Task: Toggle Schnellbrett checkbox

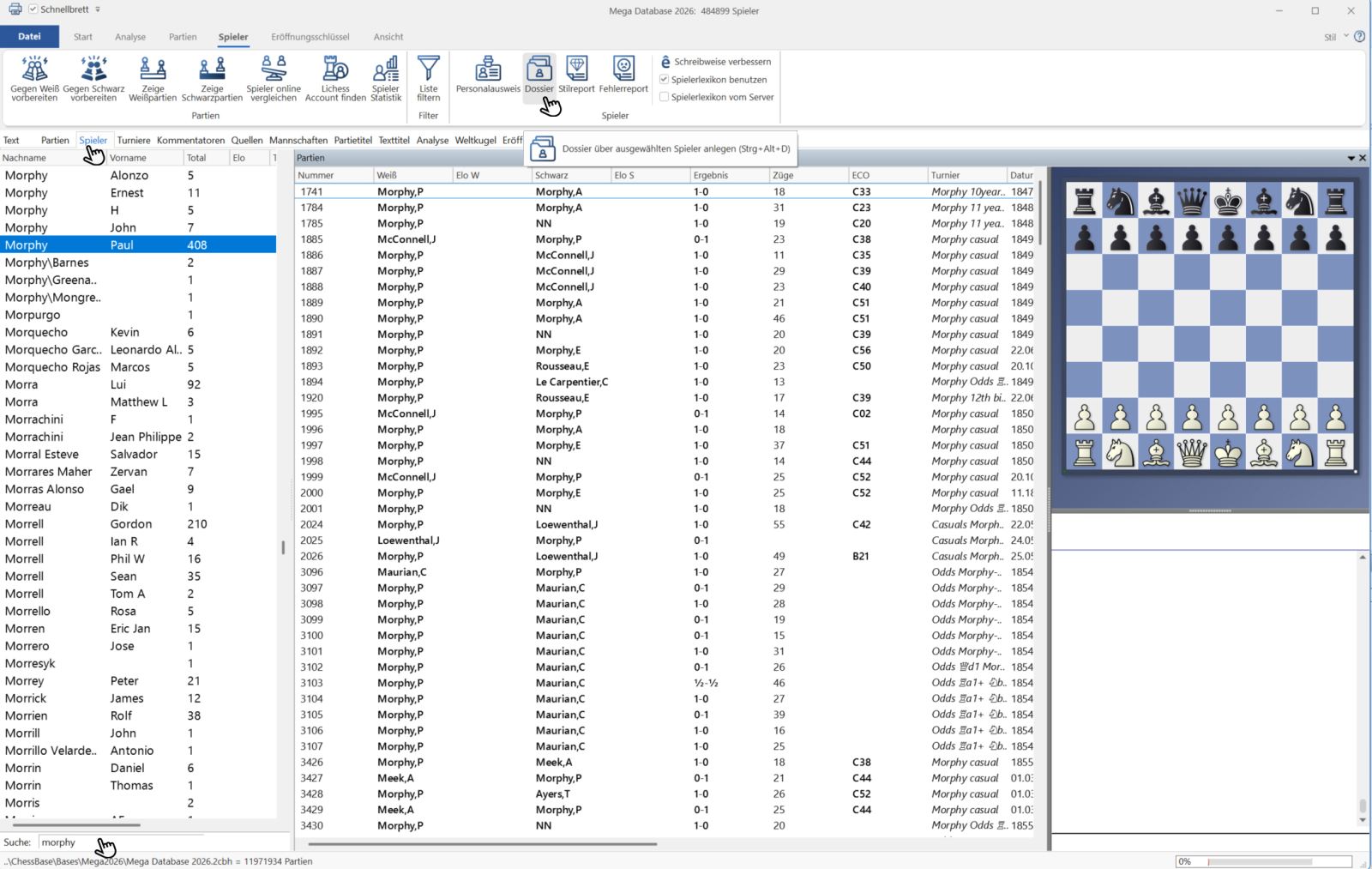Action: (x=33, y=9)
